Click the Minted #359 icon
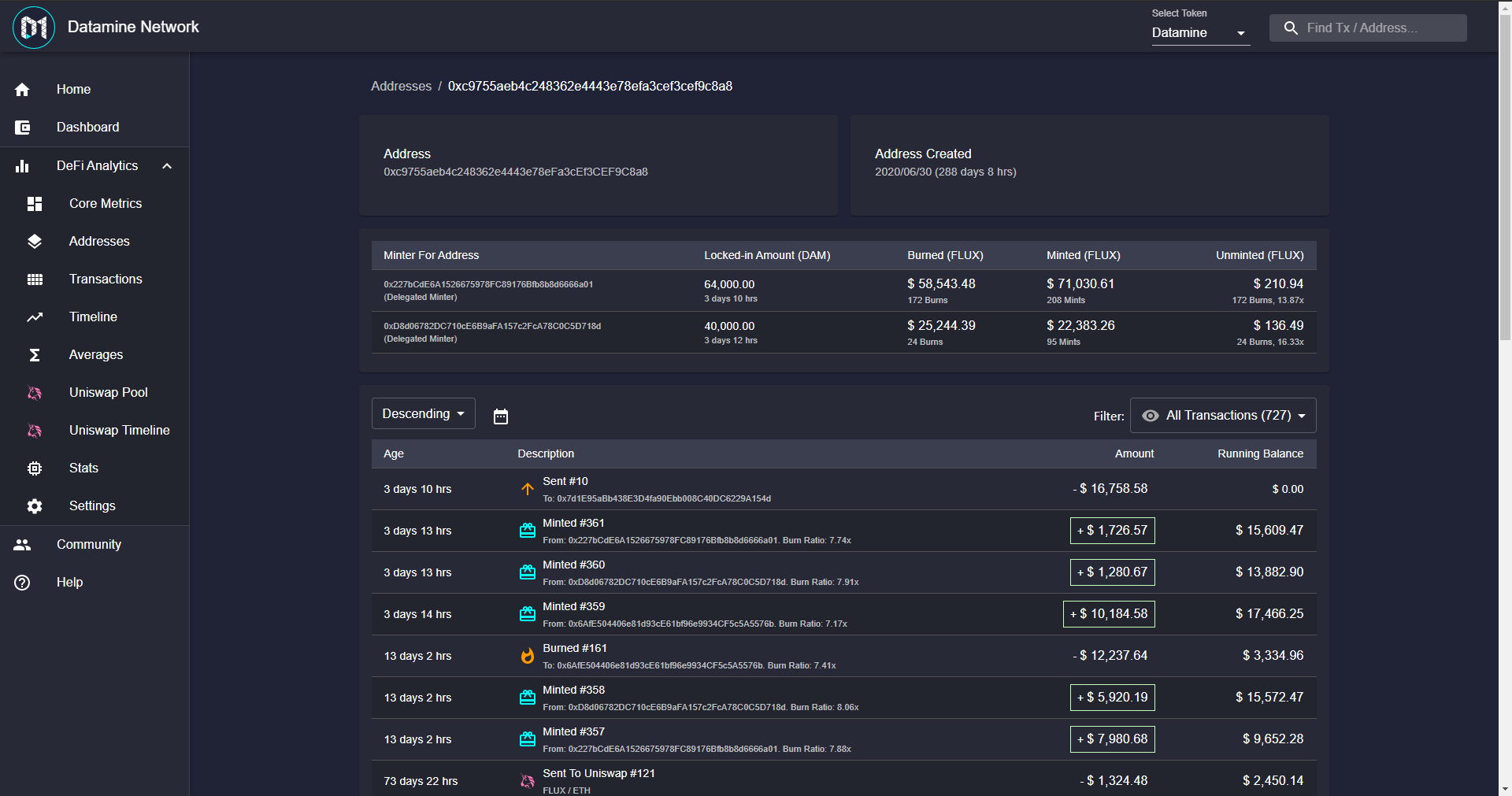 click(x=528, y=614)
